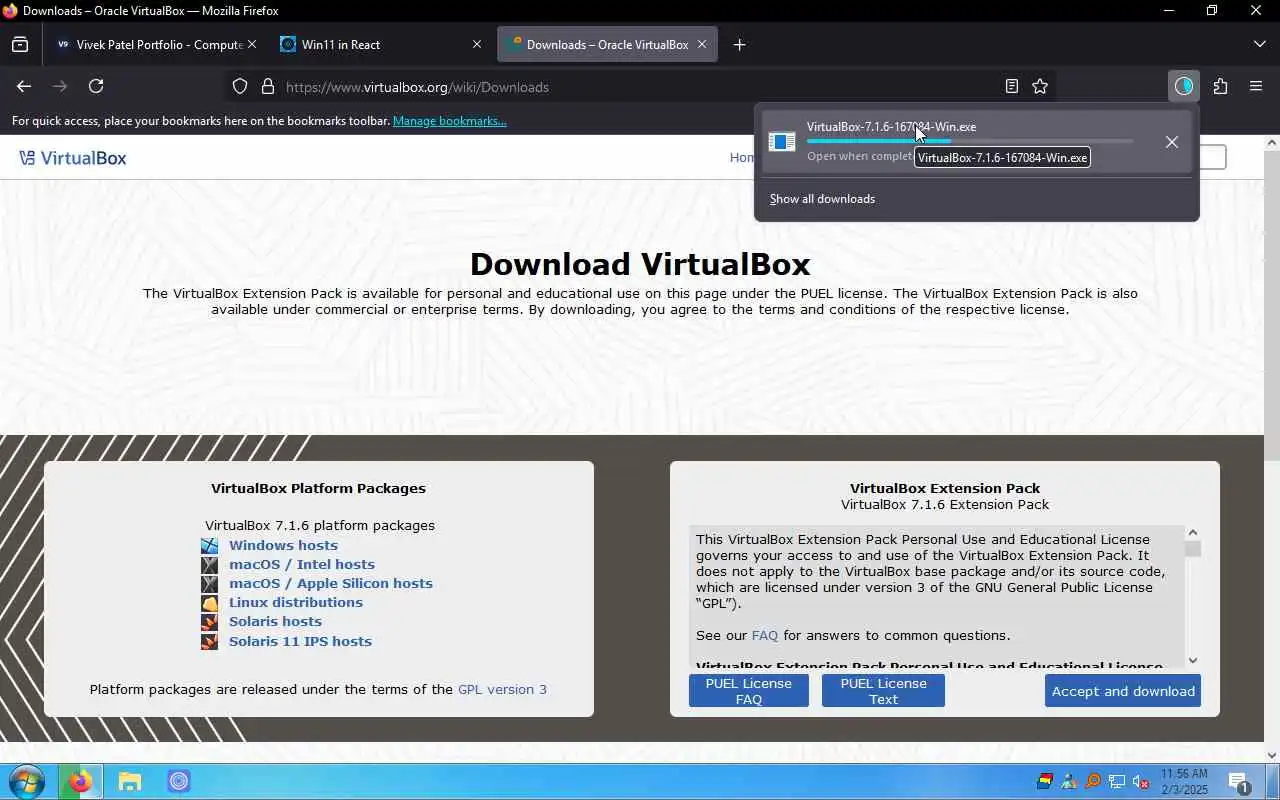The width and height of the screenshot is (1280, 800).
Task: Click license box scroll down arrow
Action: pyautogui.click(x=1192, y=660)
